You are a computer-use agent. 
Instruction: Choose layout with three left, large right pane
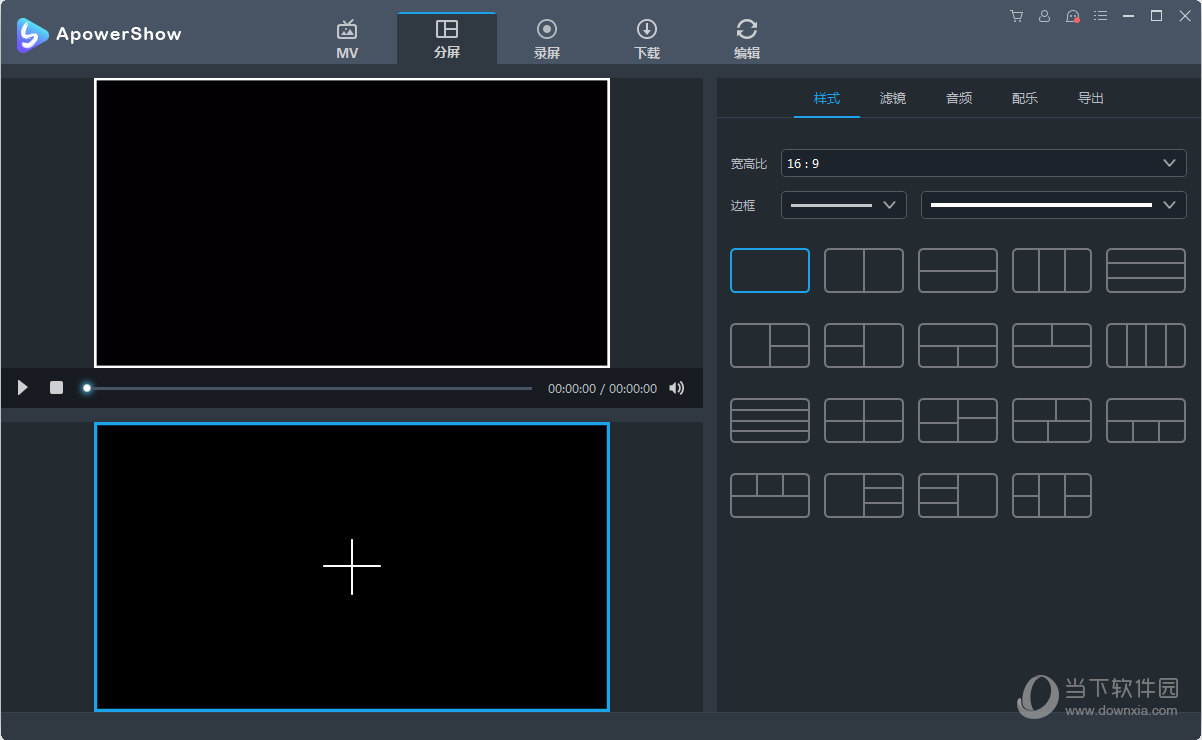coord(958,495)
